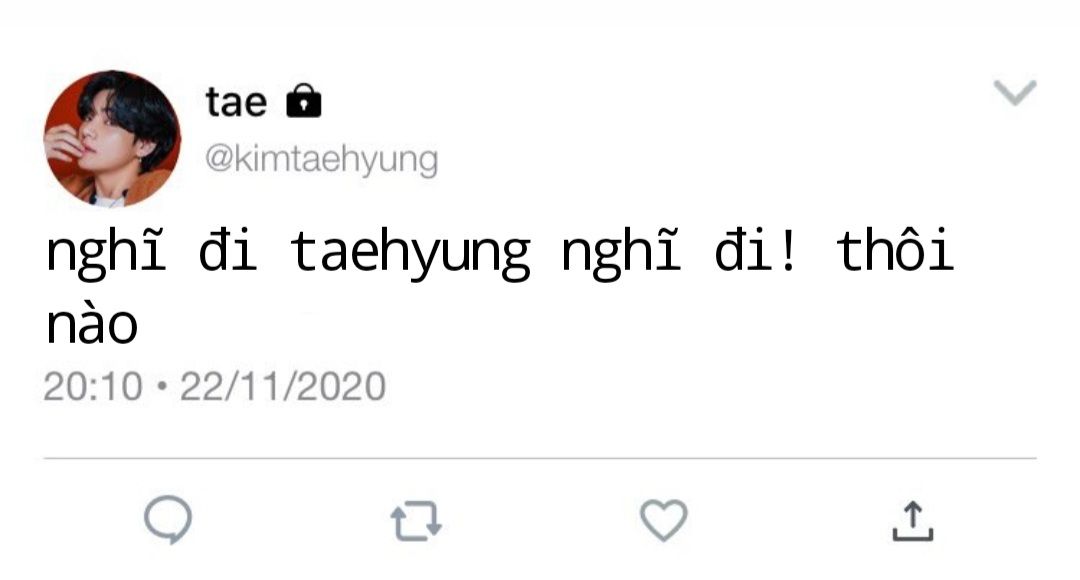Visit the @kimtaehyung handle
Image resolution: width=1080 pixels, height=580 pixels.
(321, 160)
